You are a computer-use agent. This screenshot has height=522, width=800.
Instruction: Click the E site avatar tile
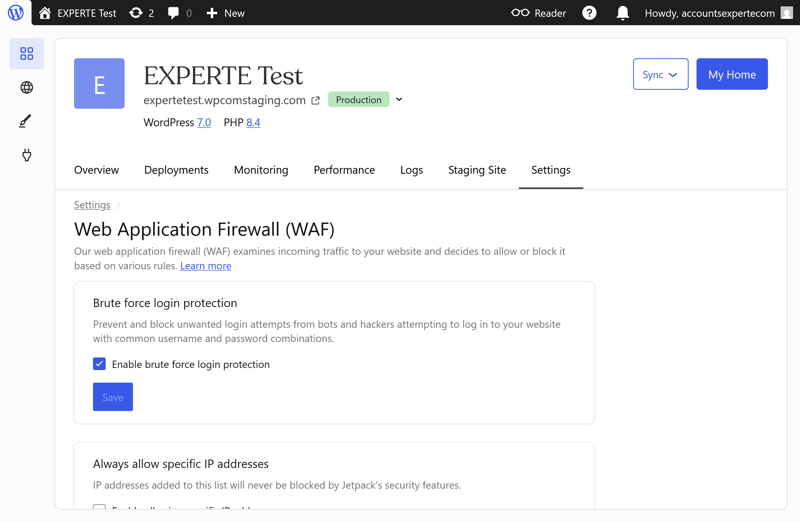pos(99,83)
